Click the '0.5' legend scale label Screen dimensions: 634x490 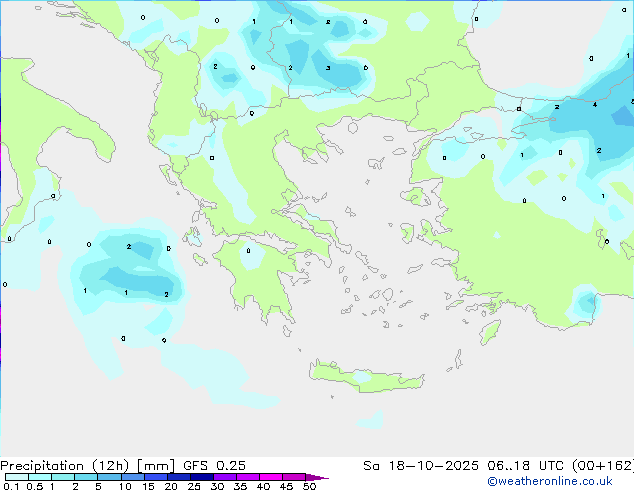35,486
